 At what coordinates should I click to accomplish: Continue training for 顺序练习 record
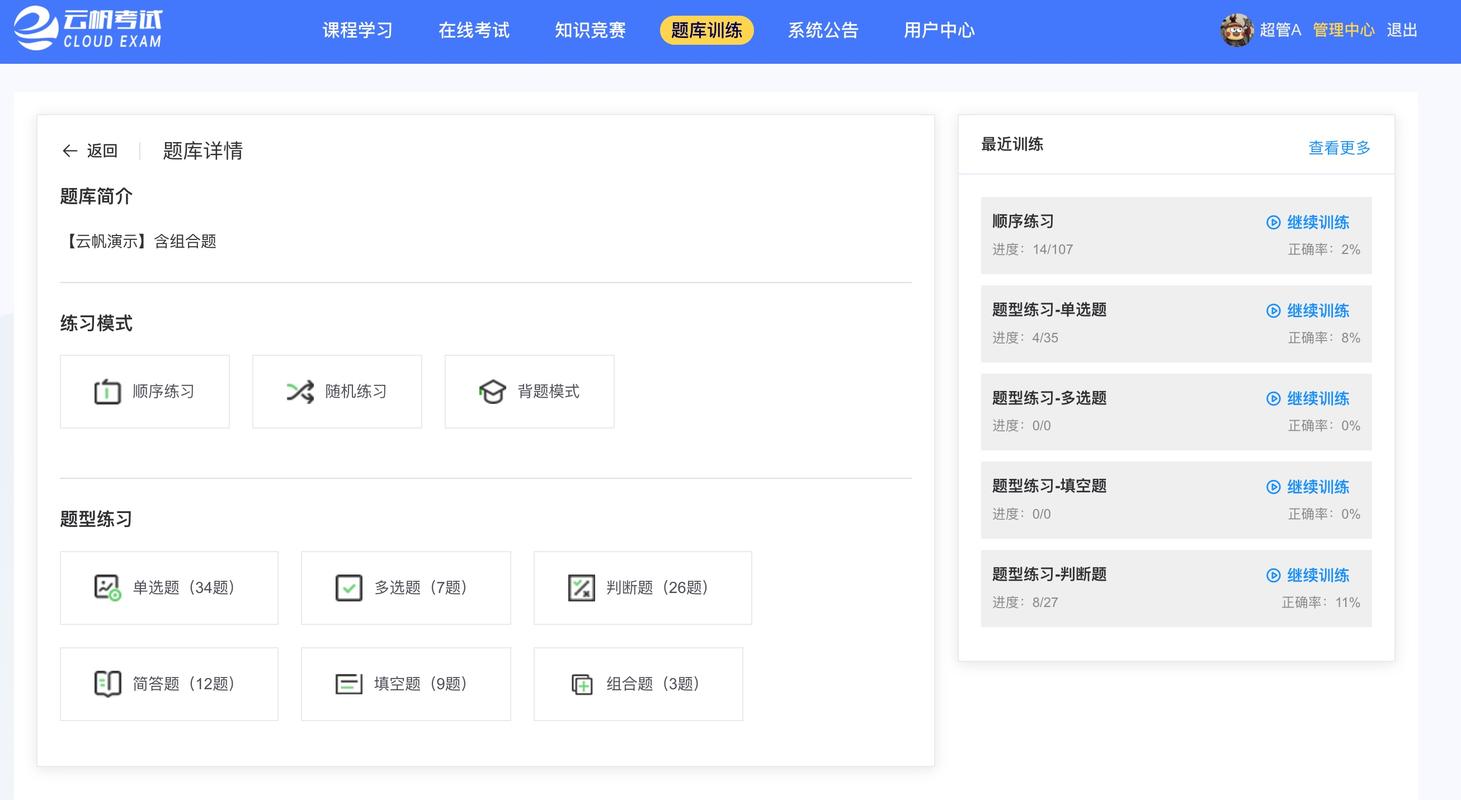click(x=1308, y=222)
